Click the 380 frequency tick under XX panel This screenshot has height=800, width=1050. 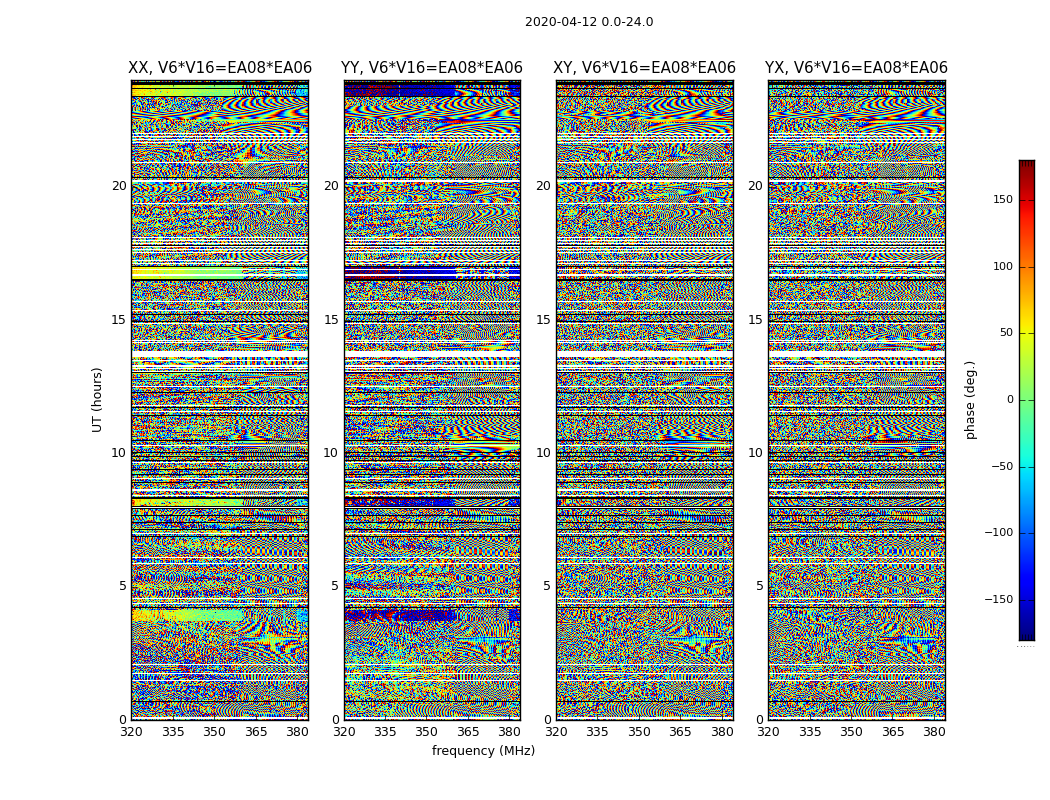click(297, 732)
